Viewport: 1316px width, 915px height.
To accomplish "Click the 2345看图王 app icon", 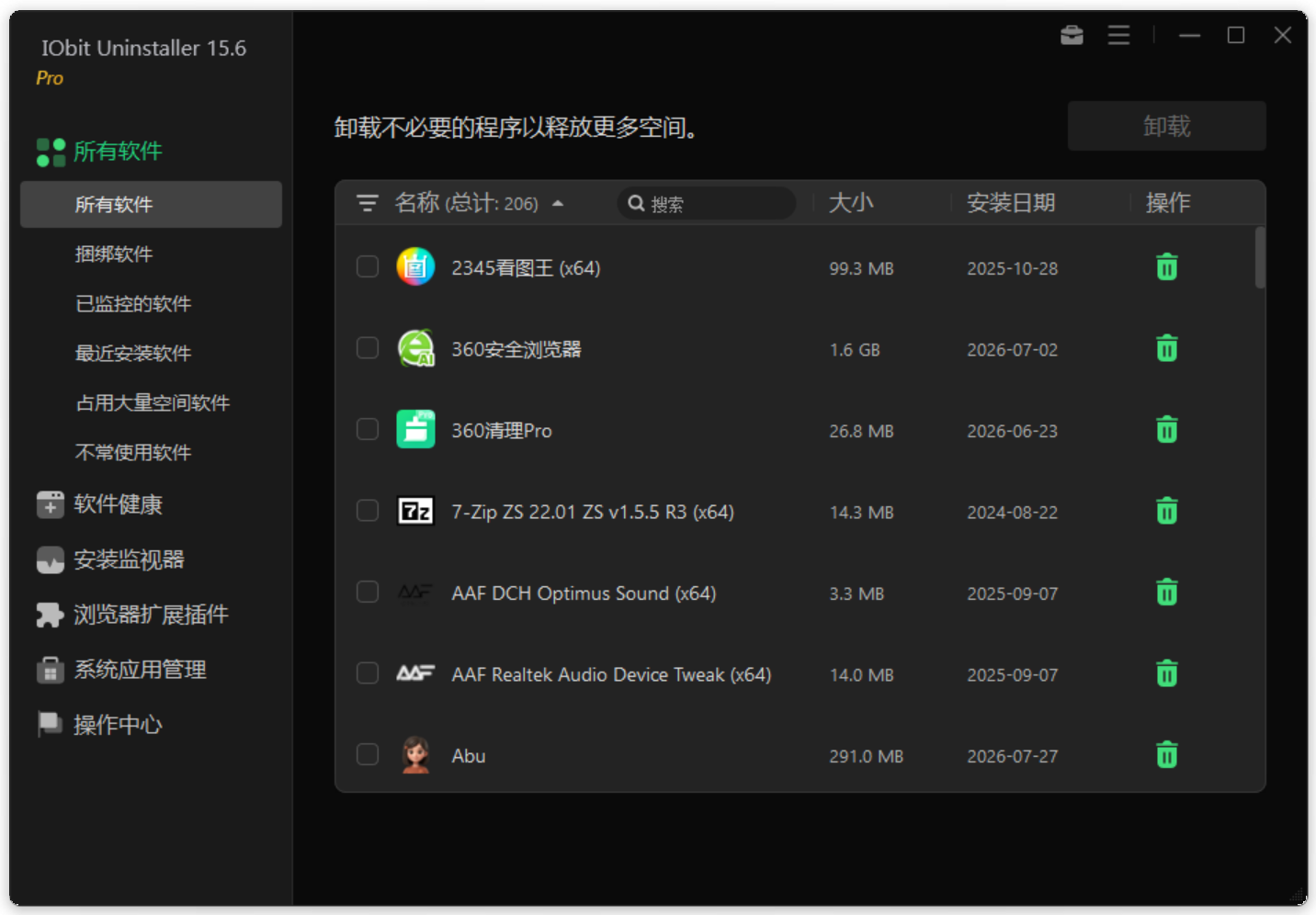I will (x=415, y=267).
